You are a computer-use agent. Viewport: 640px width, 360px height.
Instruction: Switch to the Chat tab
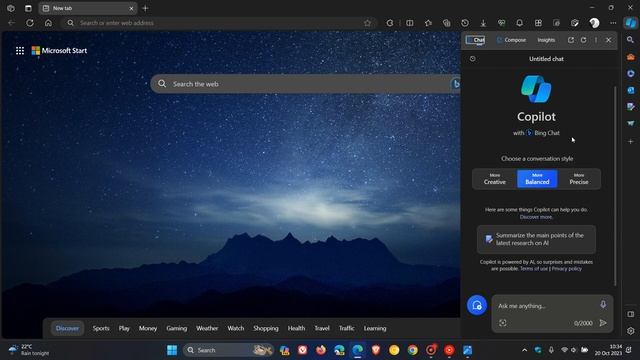pyautogui.click(x=476, y=40)
